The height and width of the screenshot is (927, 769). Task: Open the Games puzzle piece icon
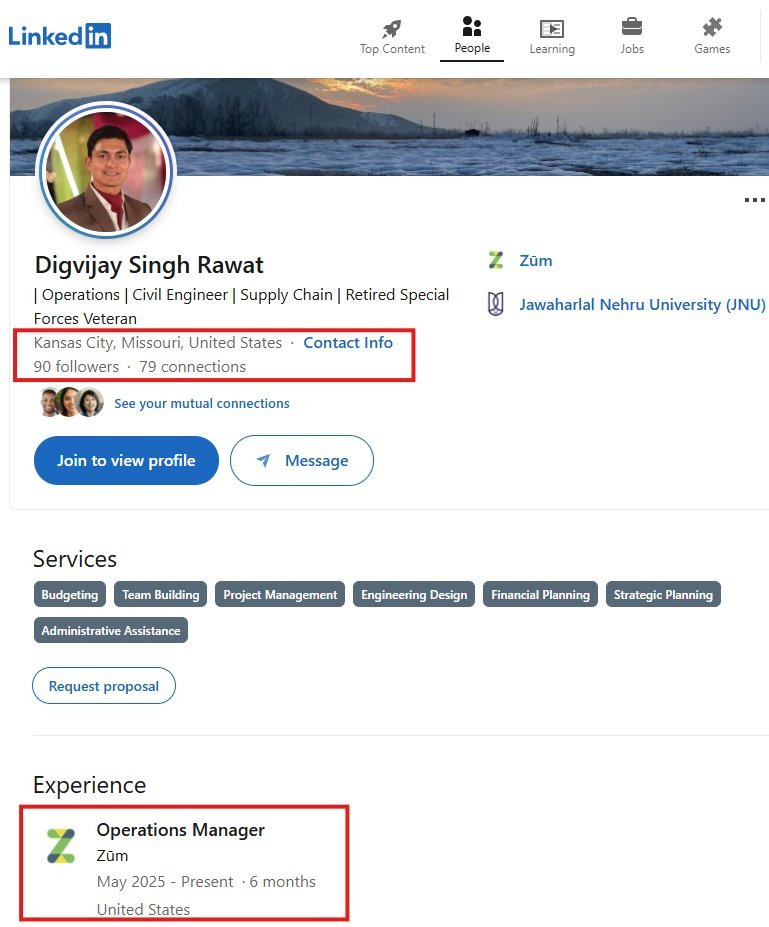click(x=712, y=27)
